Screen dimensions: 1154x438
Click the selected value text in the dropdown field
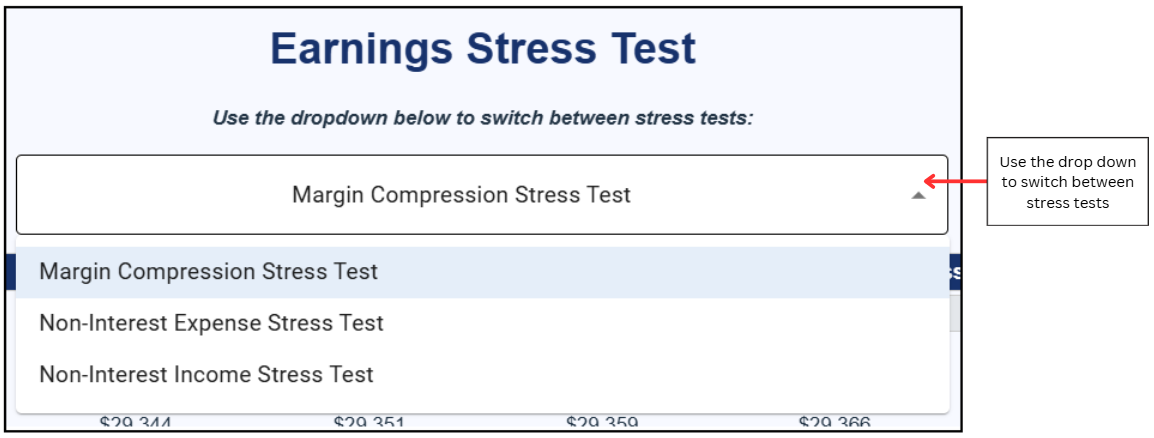[x=461, y=195]
